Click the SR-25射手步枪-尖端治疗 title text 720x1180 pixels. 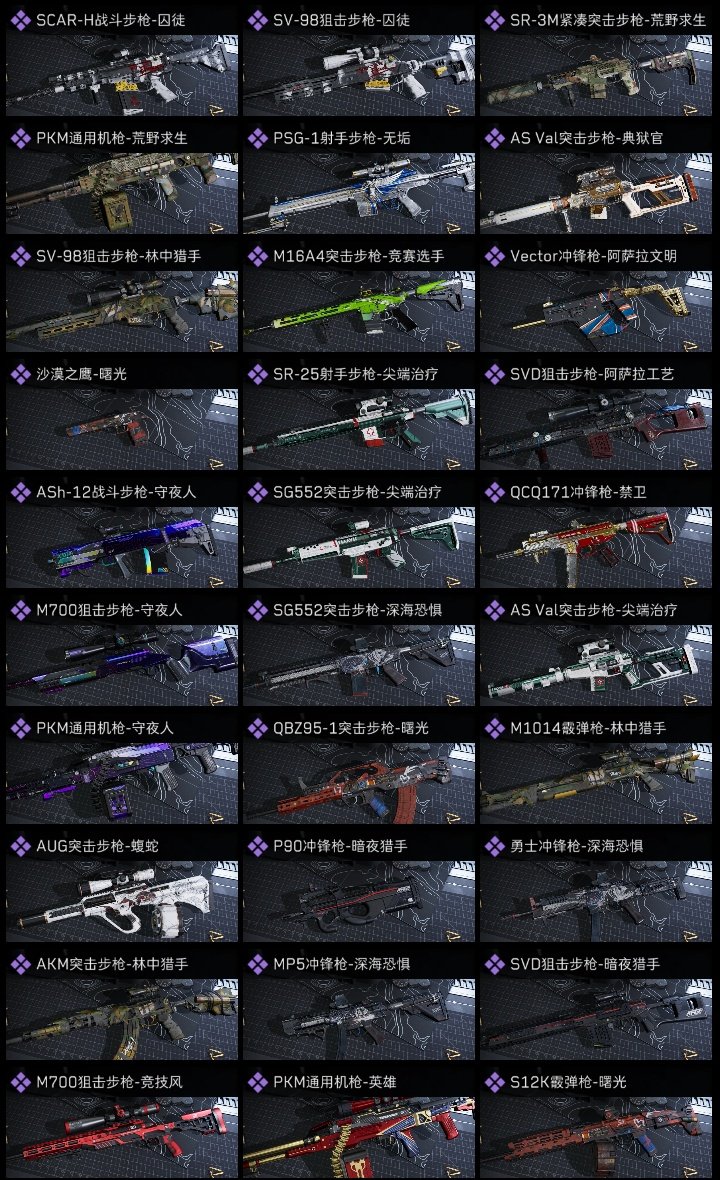[x=355, y=374]
